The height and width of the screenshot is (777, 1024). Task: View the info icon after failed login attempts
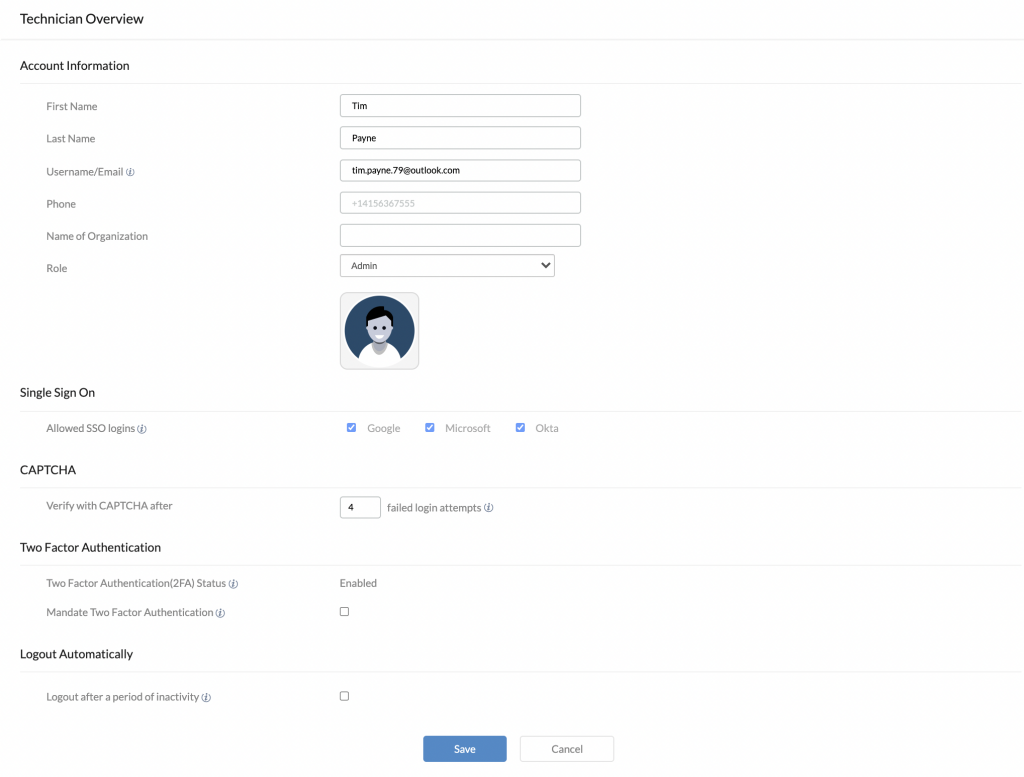(488, 507)
